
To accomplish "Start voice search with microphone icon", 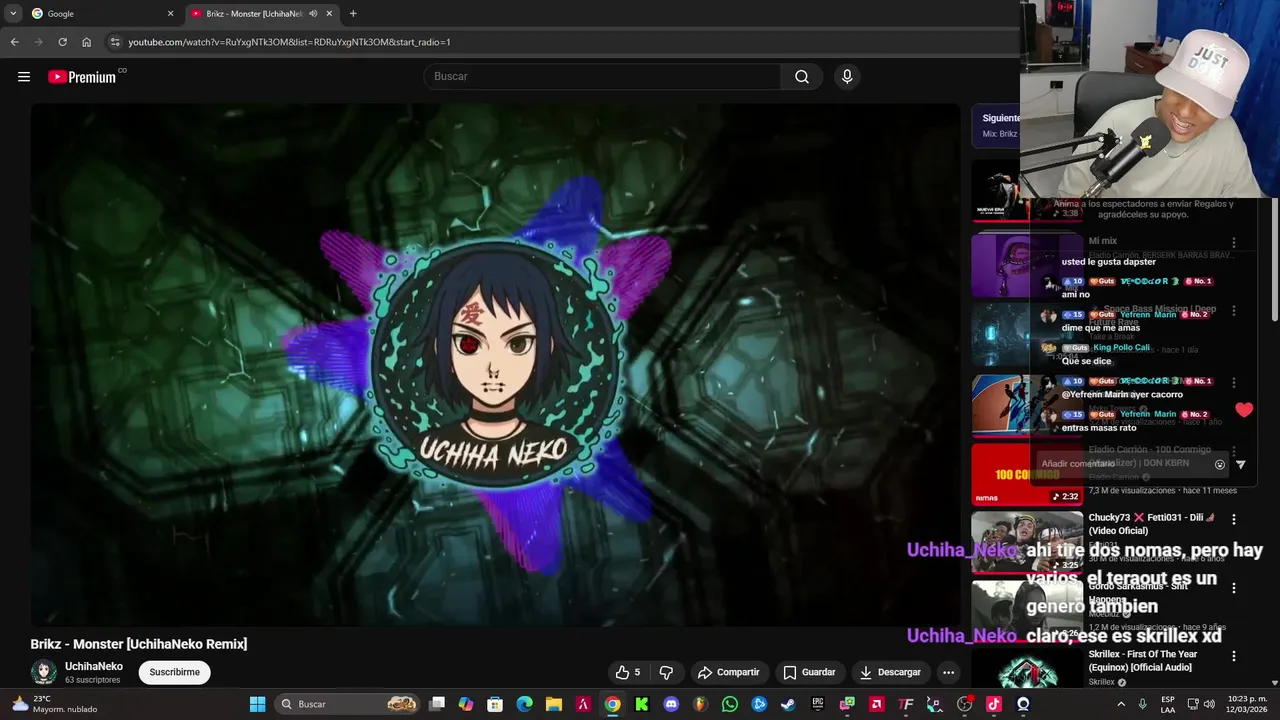I will [847, 77].
